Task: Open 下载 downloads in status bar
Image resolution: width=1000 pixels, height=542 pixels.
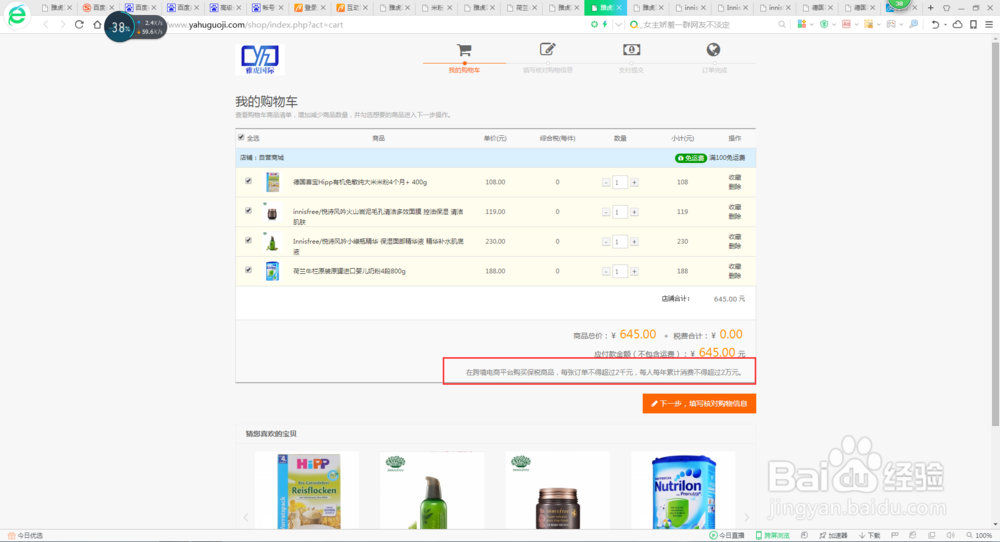Action: click(x=869, y=536)
